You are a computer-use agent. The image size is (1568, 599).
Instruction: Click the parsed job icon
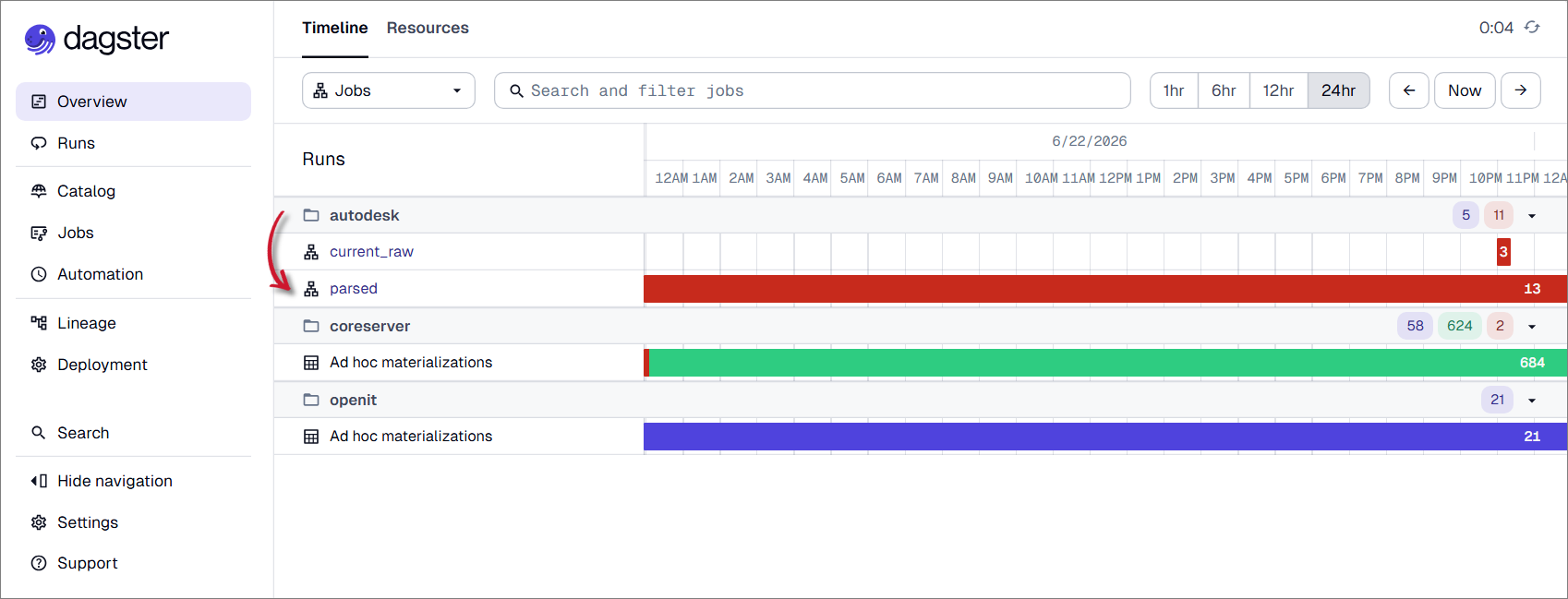311,289
